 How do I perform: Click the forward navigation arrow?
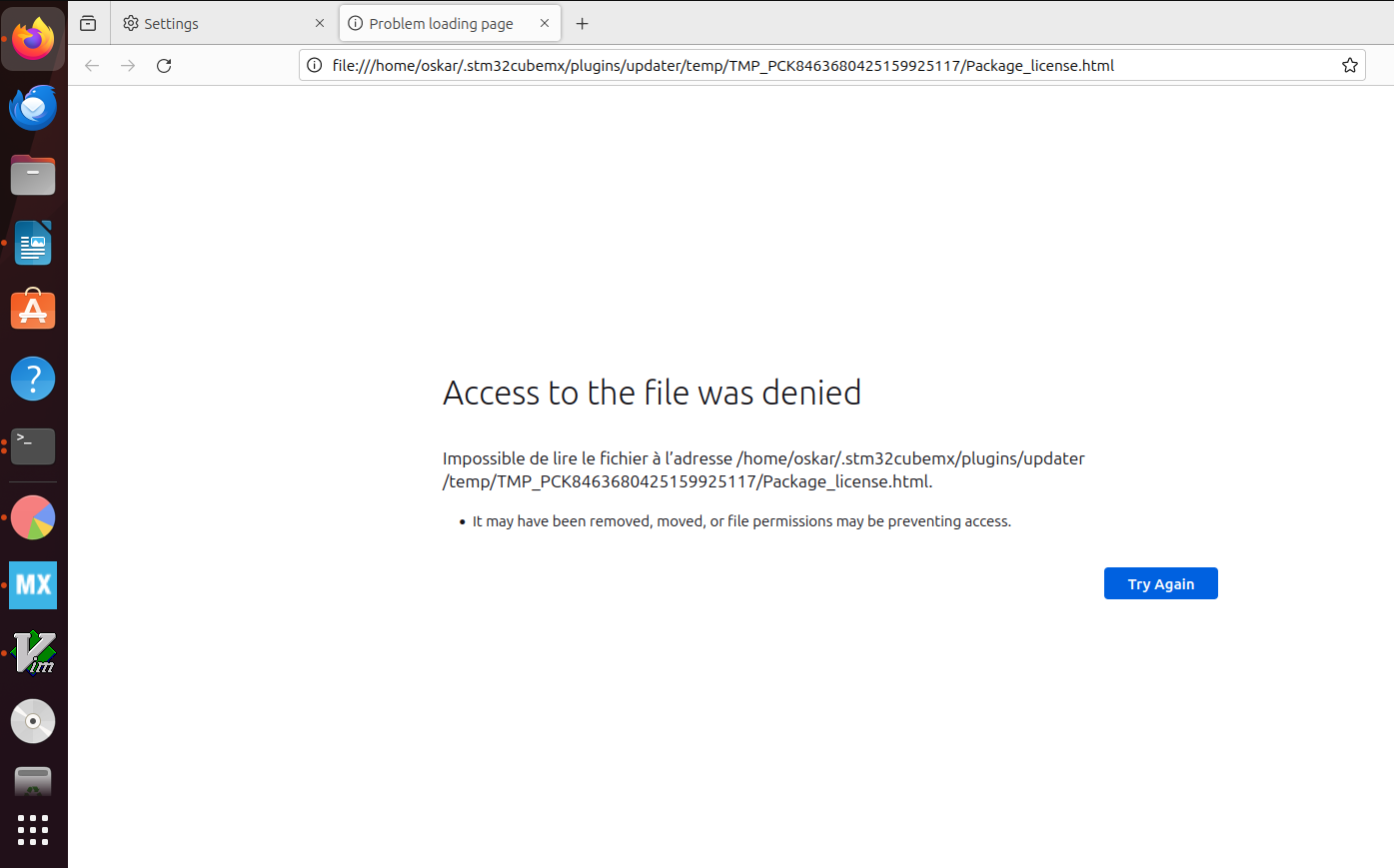127,65
